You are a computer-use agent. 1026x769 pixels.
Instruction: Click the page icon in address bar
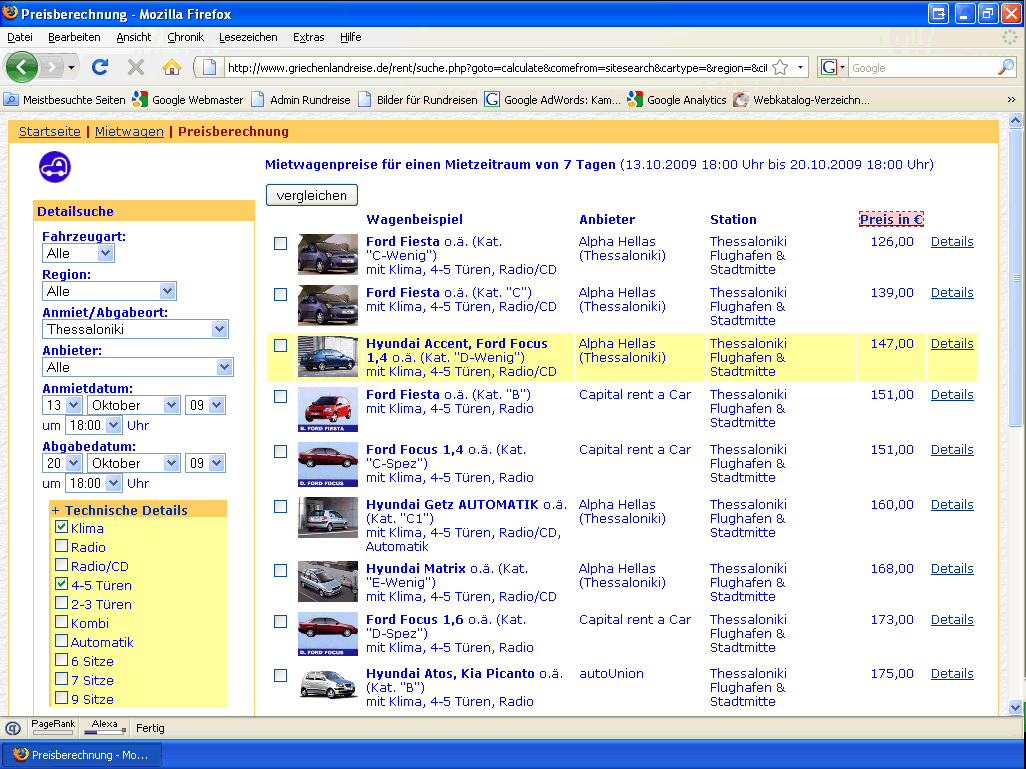pos(209,67)
